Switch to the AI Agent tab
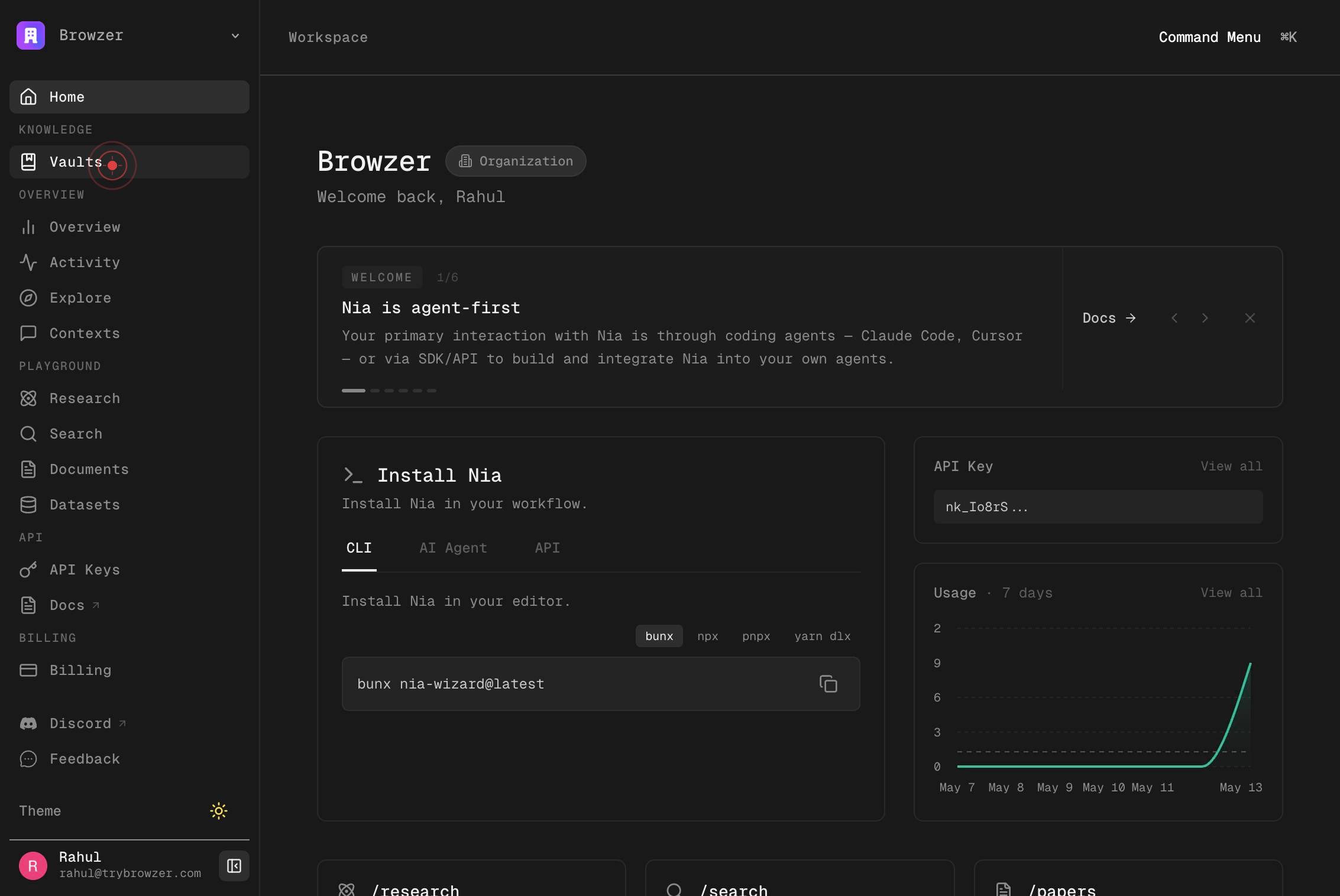This screenshot has height=896, width=1340. click(x=453, y=548)
